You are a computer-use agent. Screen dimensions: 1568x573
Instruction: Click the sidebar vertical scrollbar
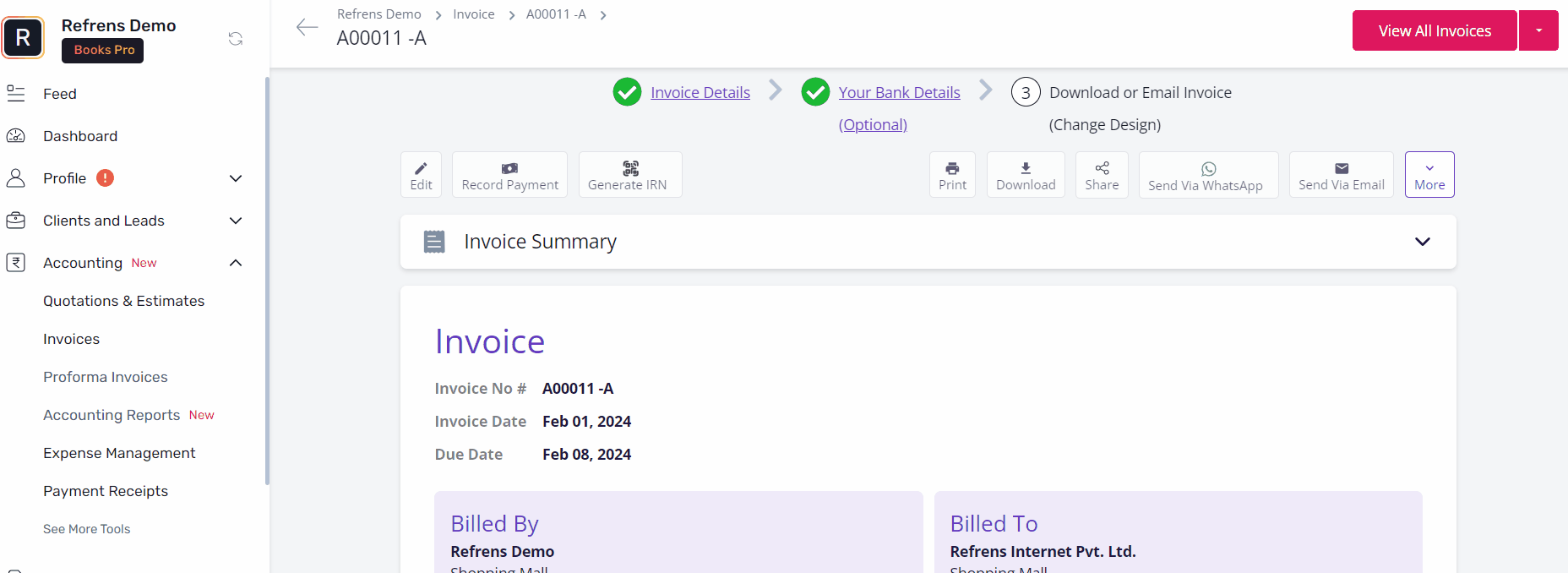(267, 281)
